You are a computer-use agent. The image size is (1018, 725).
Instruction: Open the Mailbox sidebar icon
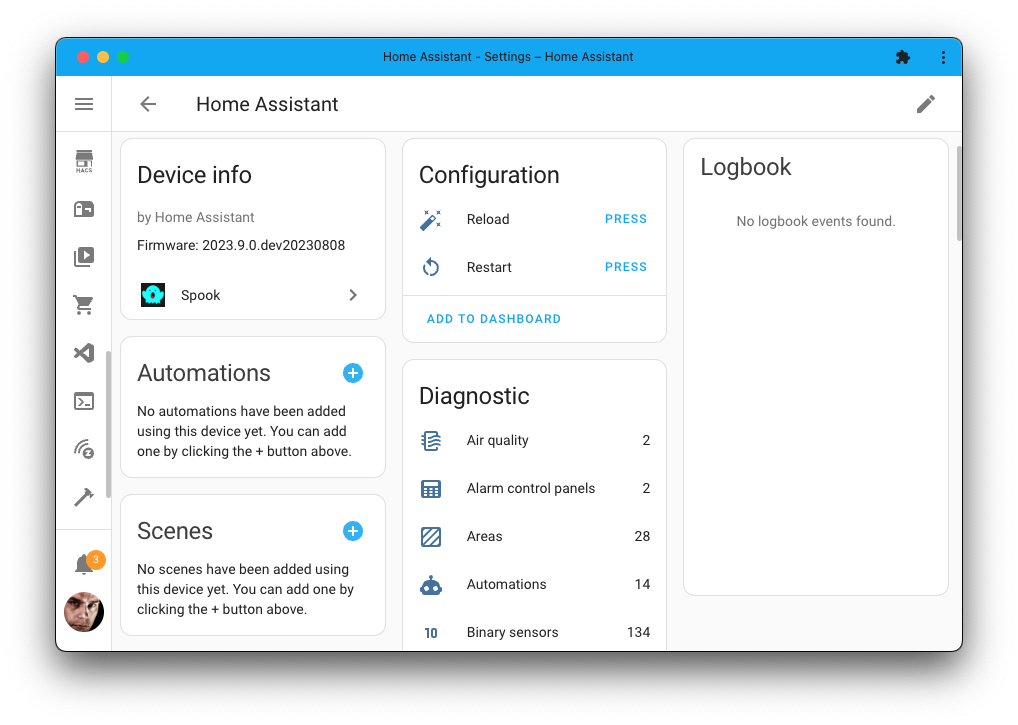[84, 208]
